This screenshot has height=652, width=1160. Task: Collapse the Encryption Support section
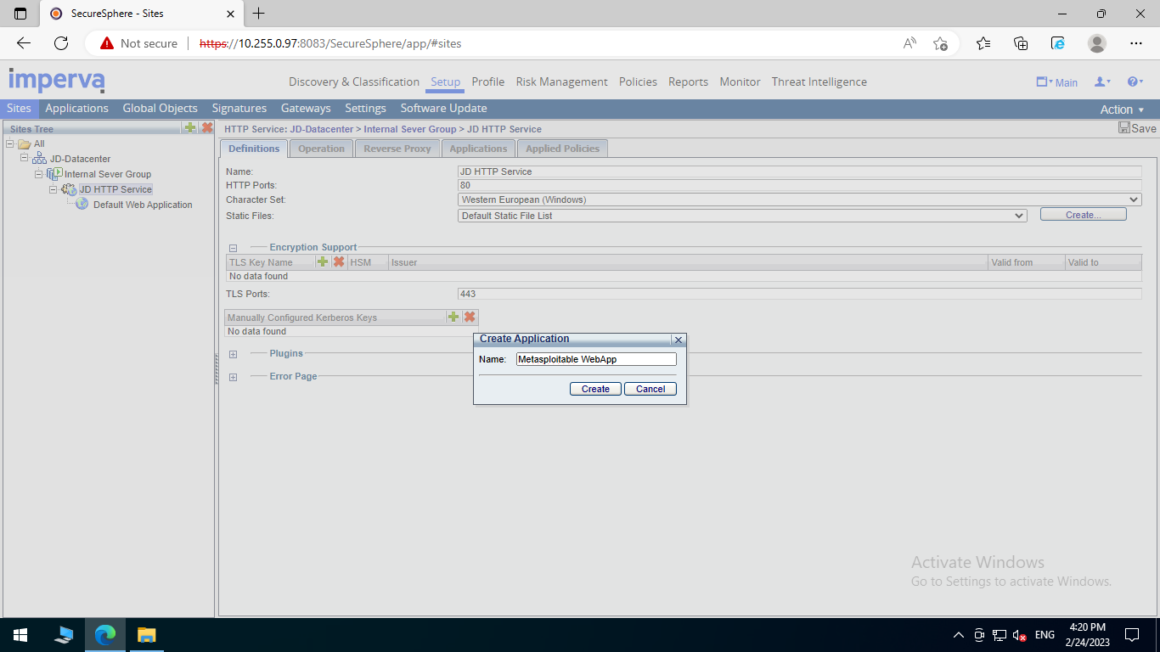click(233, 247)
